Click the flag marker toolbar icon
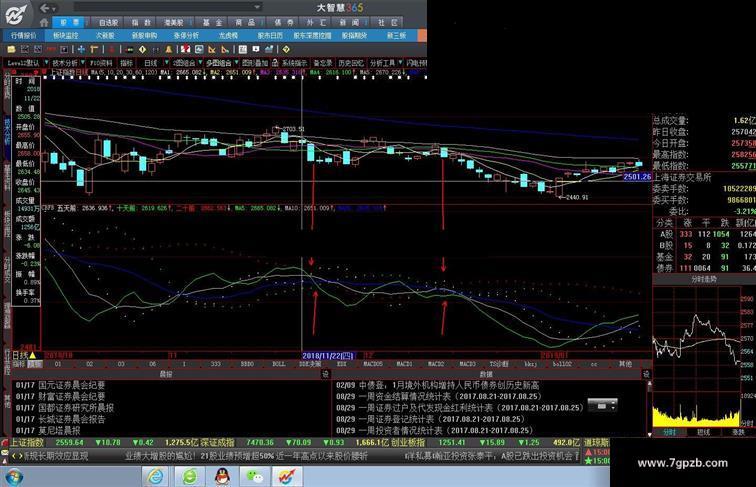 pyautogui.click(x=256, y=49)
